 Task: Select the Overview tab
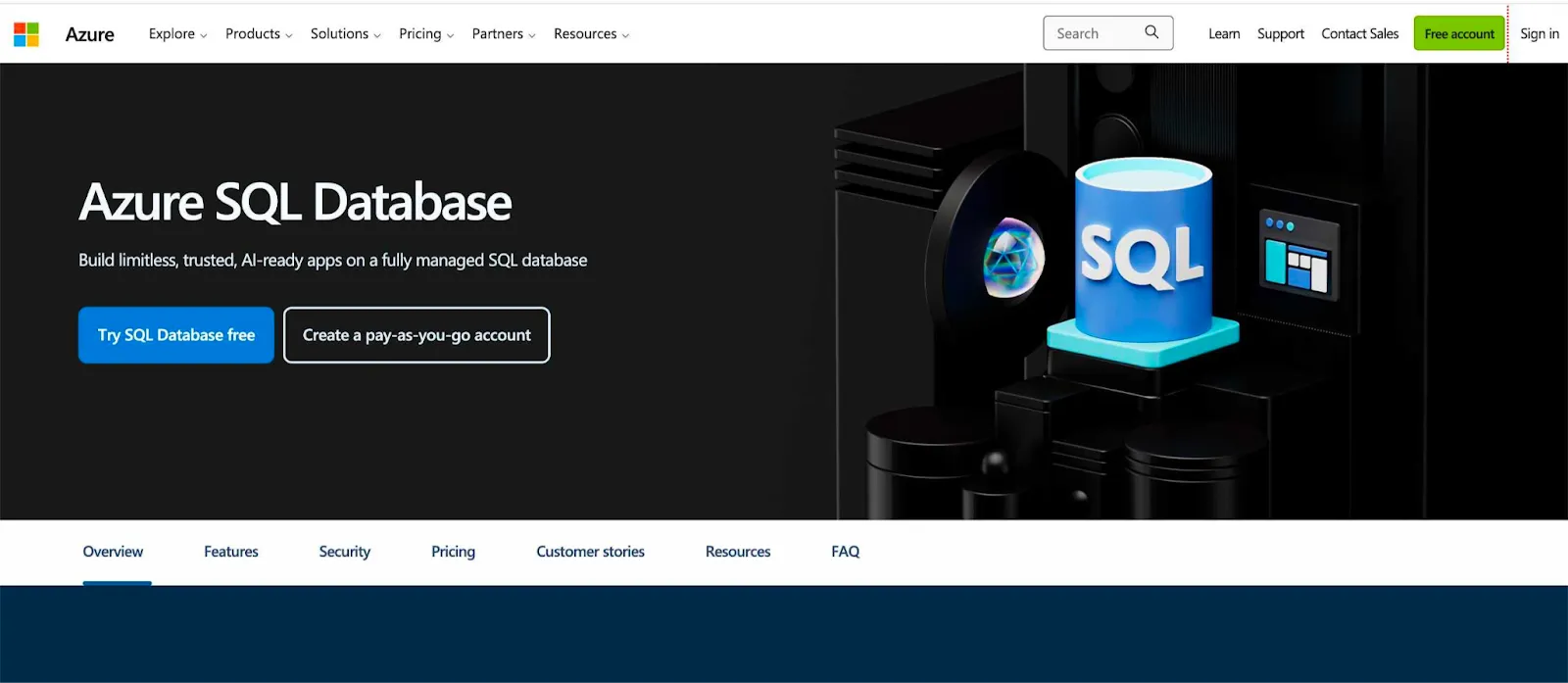point(113,552)
